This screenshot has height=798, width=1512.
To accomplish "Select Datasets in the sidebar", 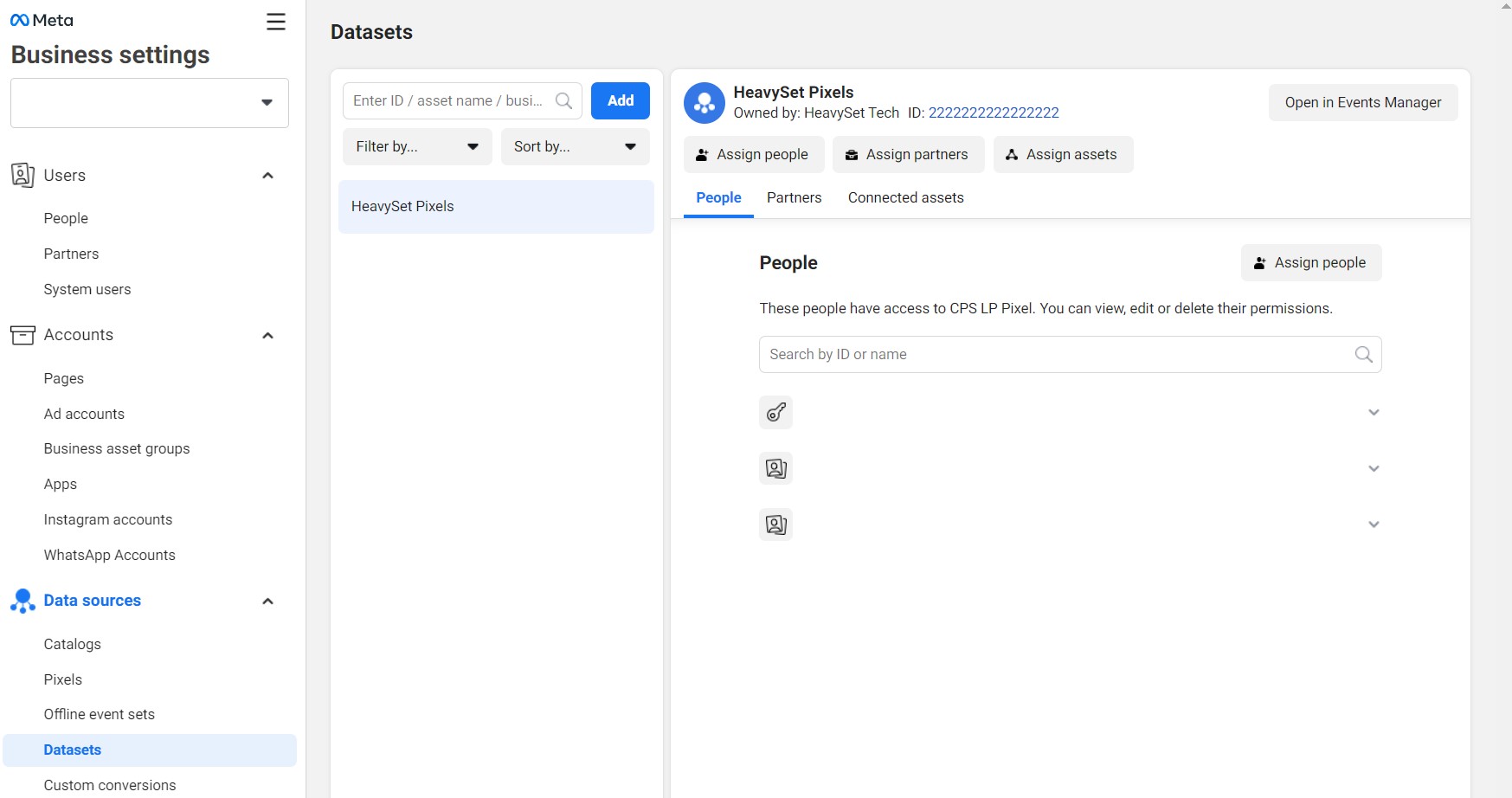I will pos(150,750).
